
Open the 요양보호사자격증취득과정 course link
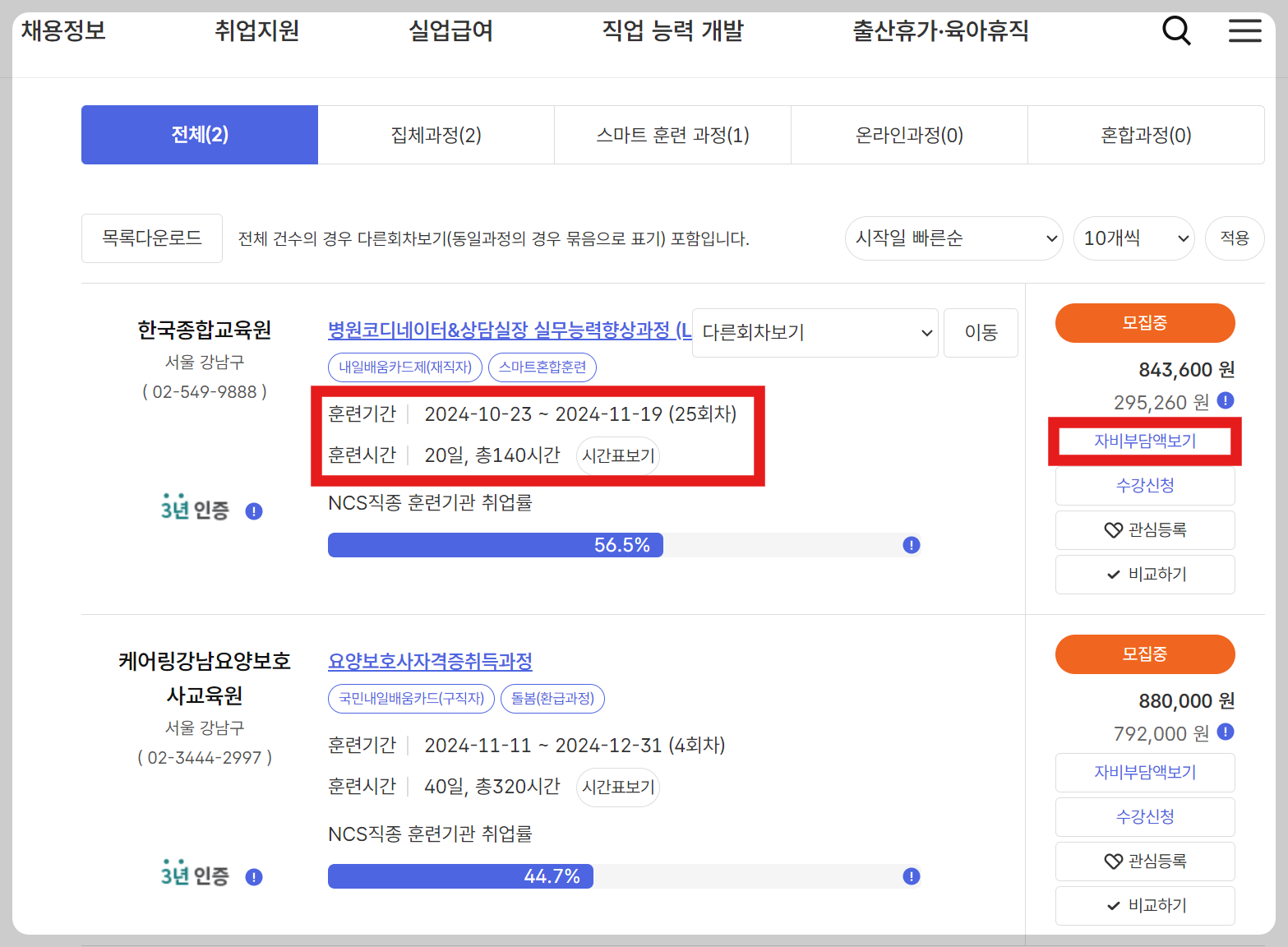coord(429,662)
